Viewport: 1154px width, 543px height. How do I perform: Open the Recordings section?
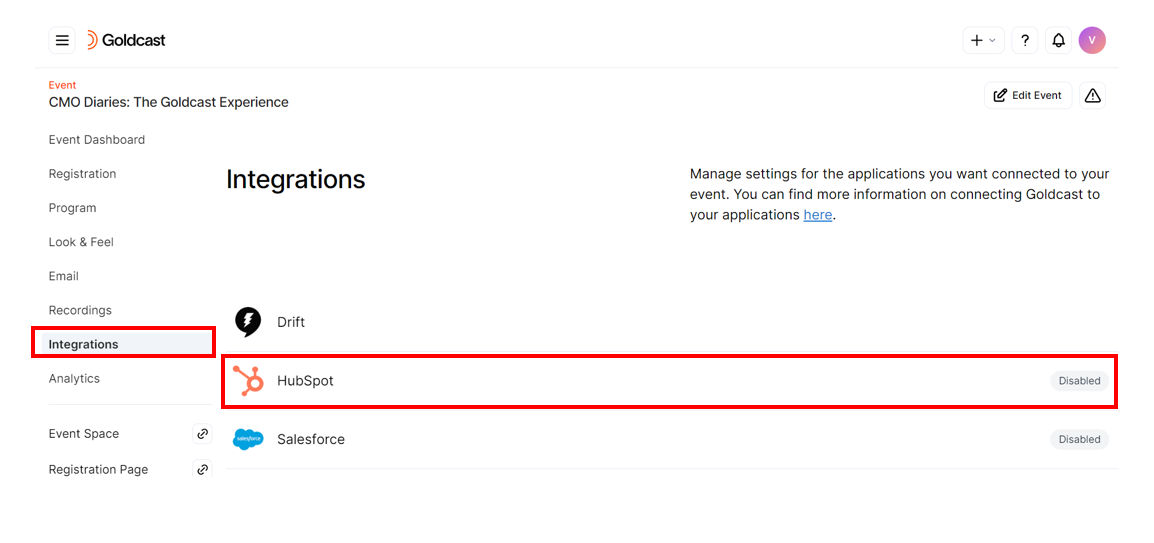tap(80, 310)
